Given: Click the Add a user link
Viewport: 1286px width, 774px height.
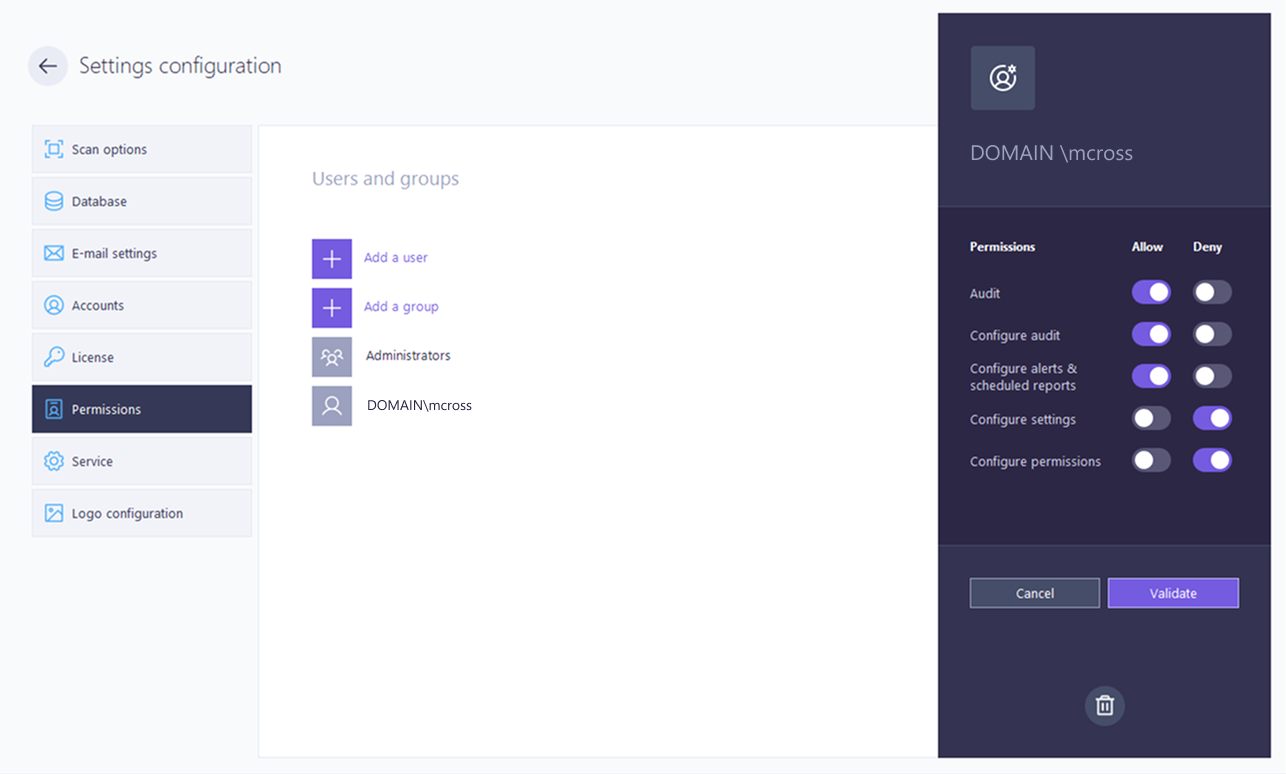Looking at the screenshot, I should 396,258.
